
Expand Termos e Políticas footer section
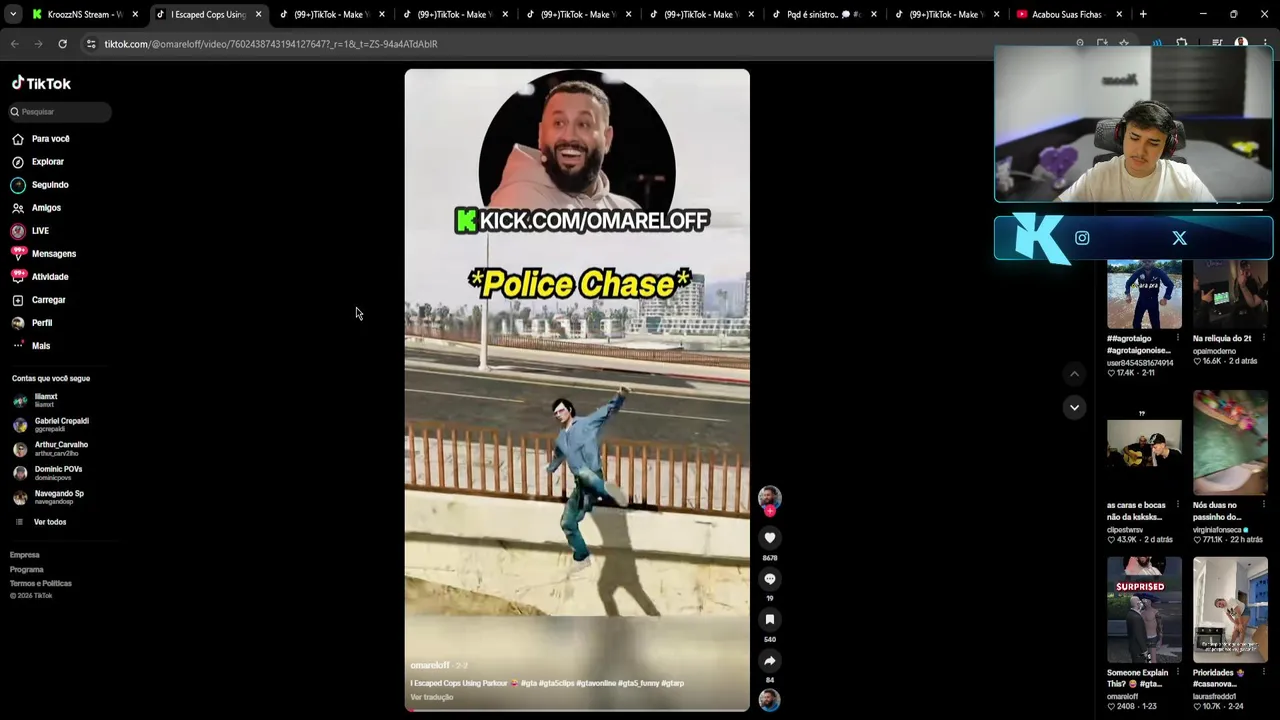point(41,583)
